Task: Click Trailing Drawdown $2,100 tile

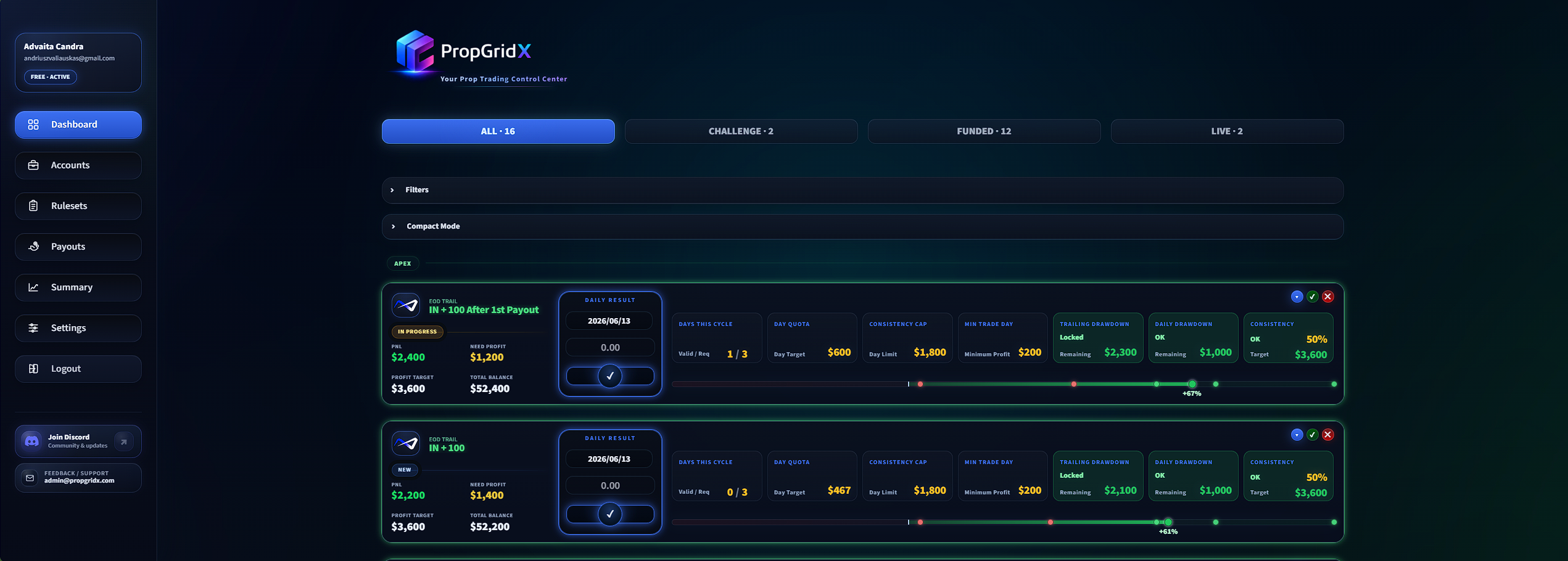Action: (1098, 476)
